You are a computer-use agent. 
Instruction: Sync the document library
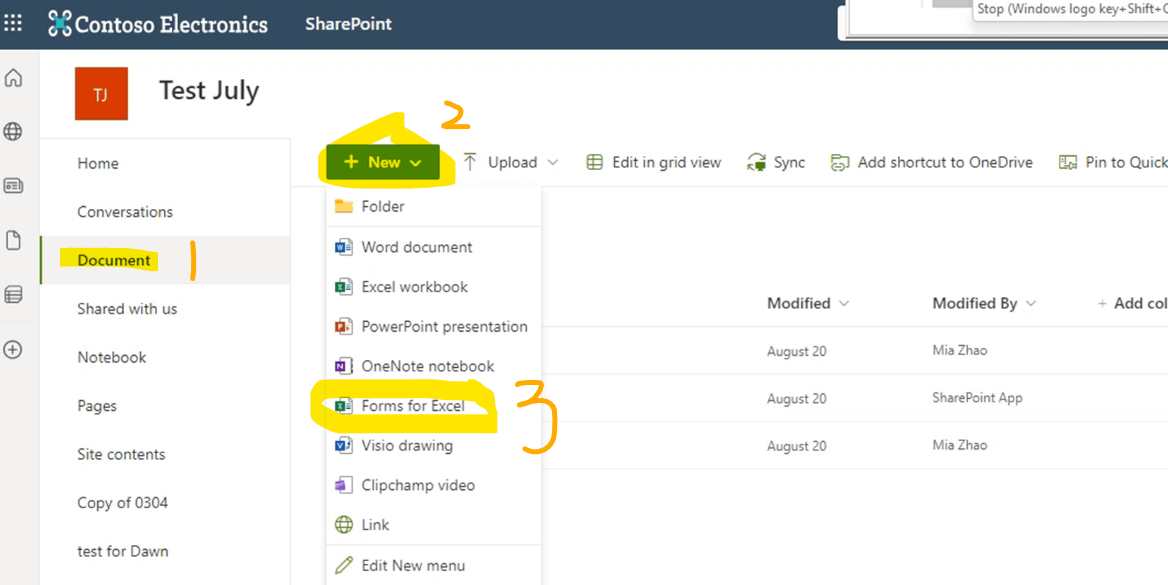[777, 162]
